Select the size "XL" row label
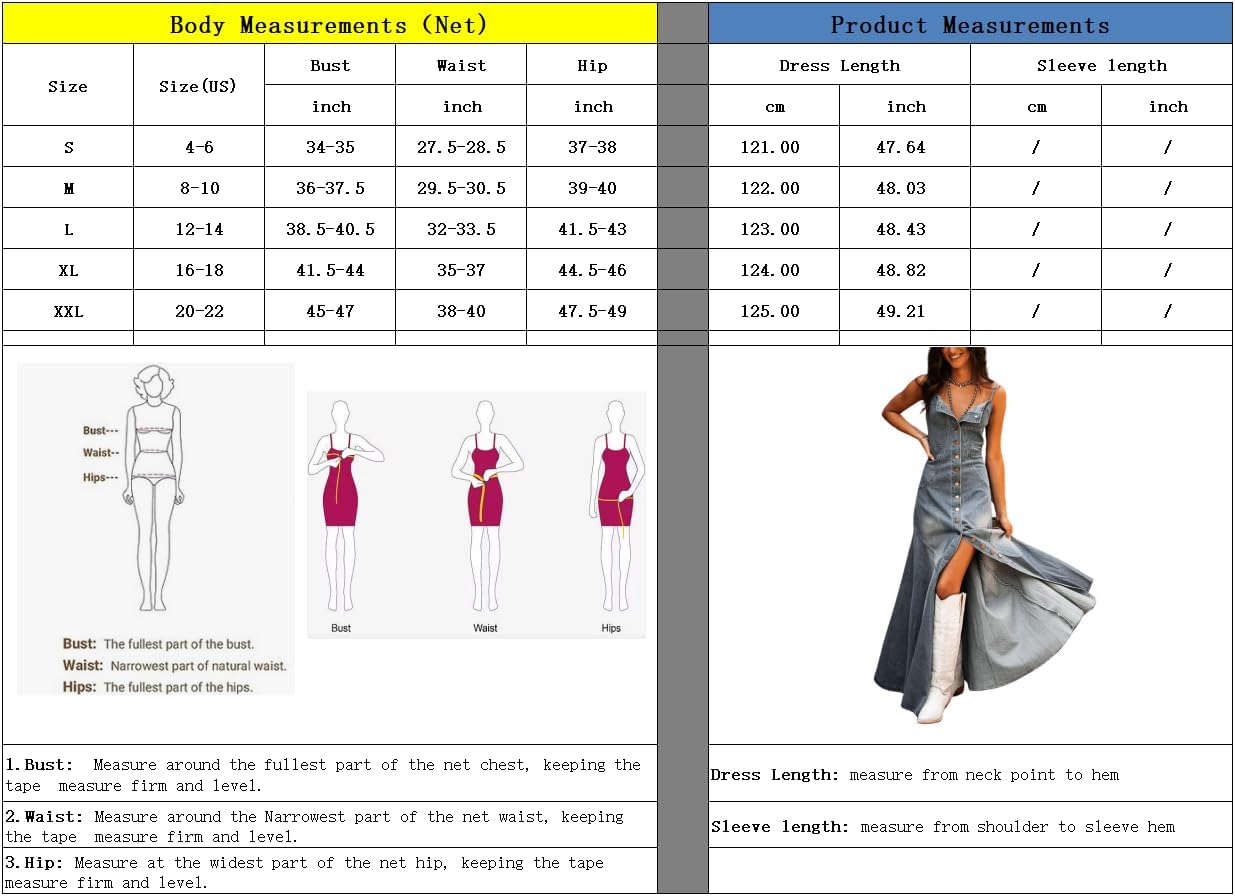 68,270
